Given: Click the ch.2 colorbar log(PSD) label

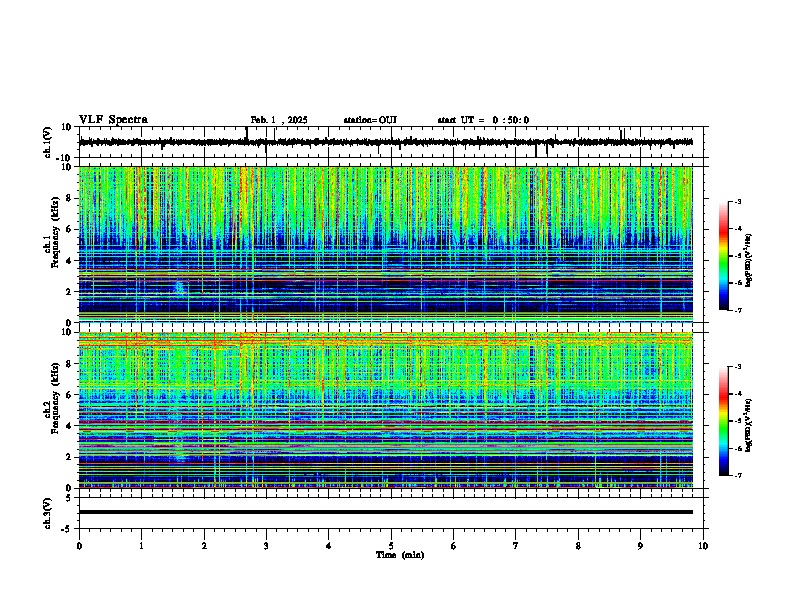Looking at the screenshot, I should [x=749, y=426].
